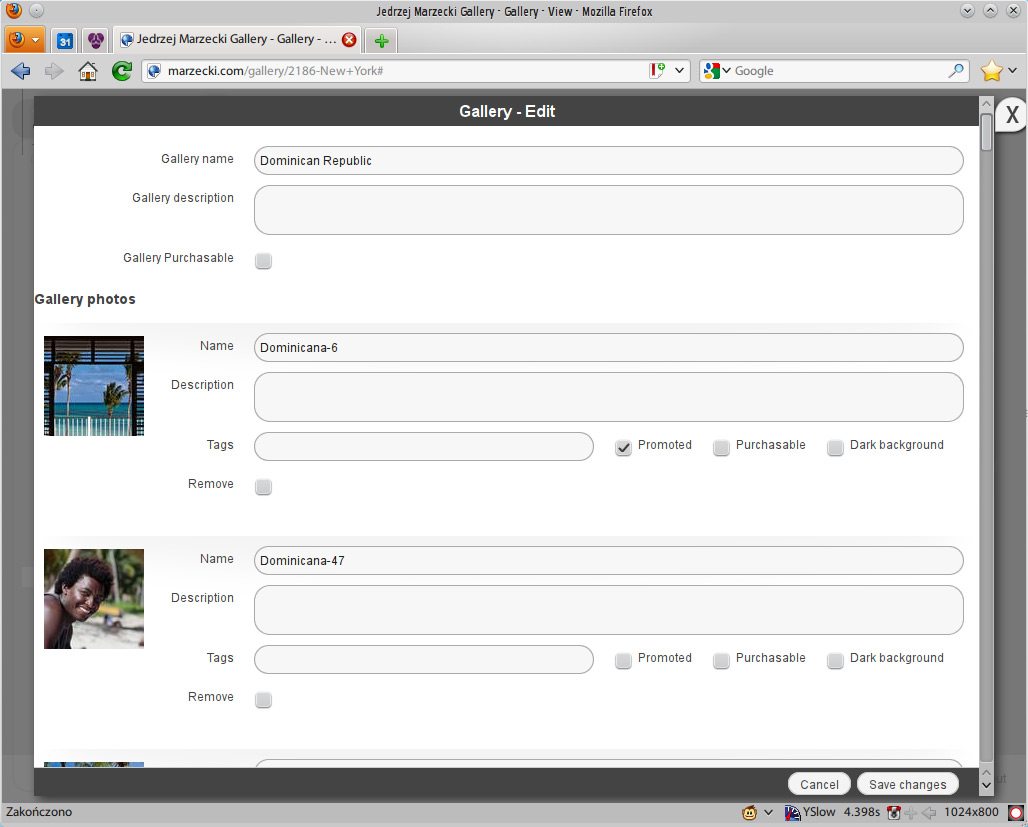Reload the page with the green refresh icon
1028x827 pixels.
[121, 71]
